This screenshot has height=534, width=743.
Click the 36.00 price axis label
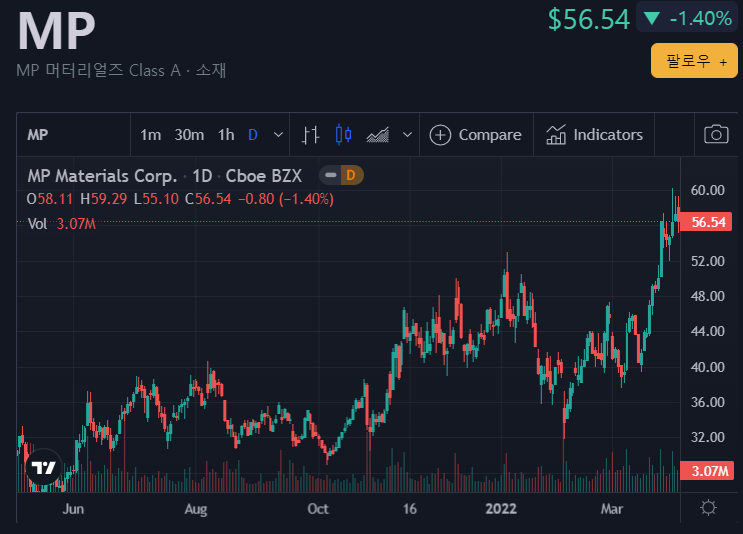pyautogui.click(x=707, y=402)
